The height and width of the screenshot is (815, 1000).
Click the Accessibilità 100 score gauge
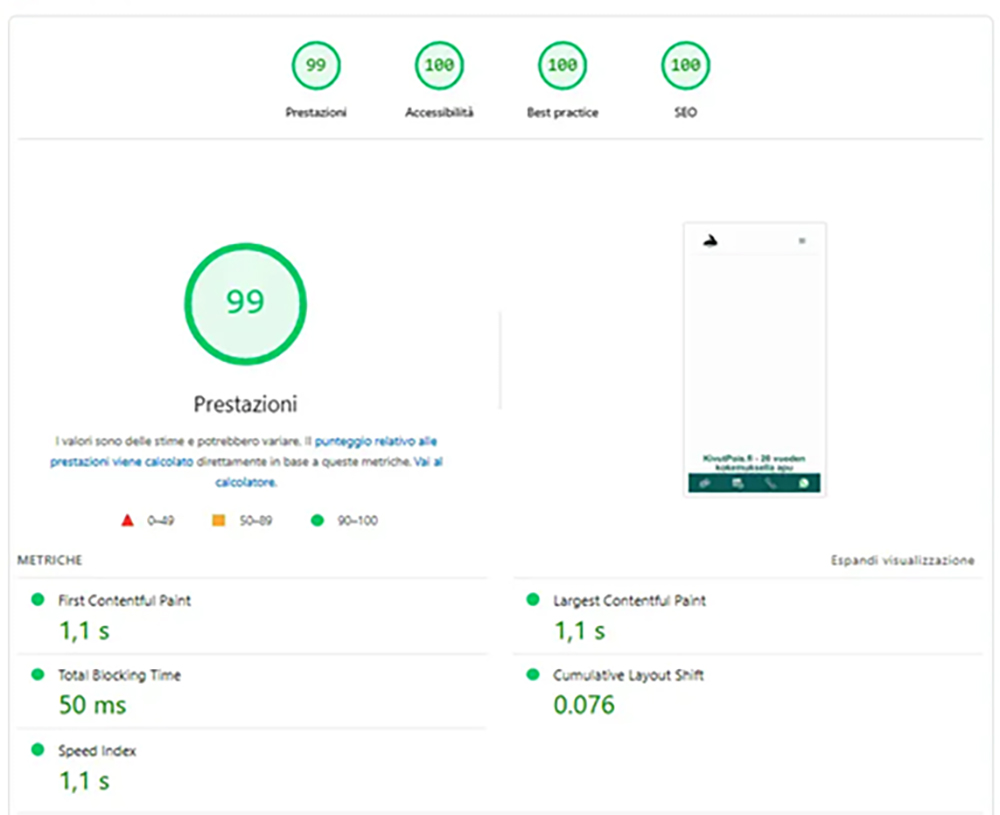(x=439, y=66)
